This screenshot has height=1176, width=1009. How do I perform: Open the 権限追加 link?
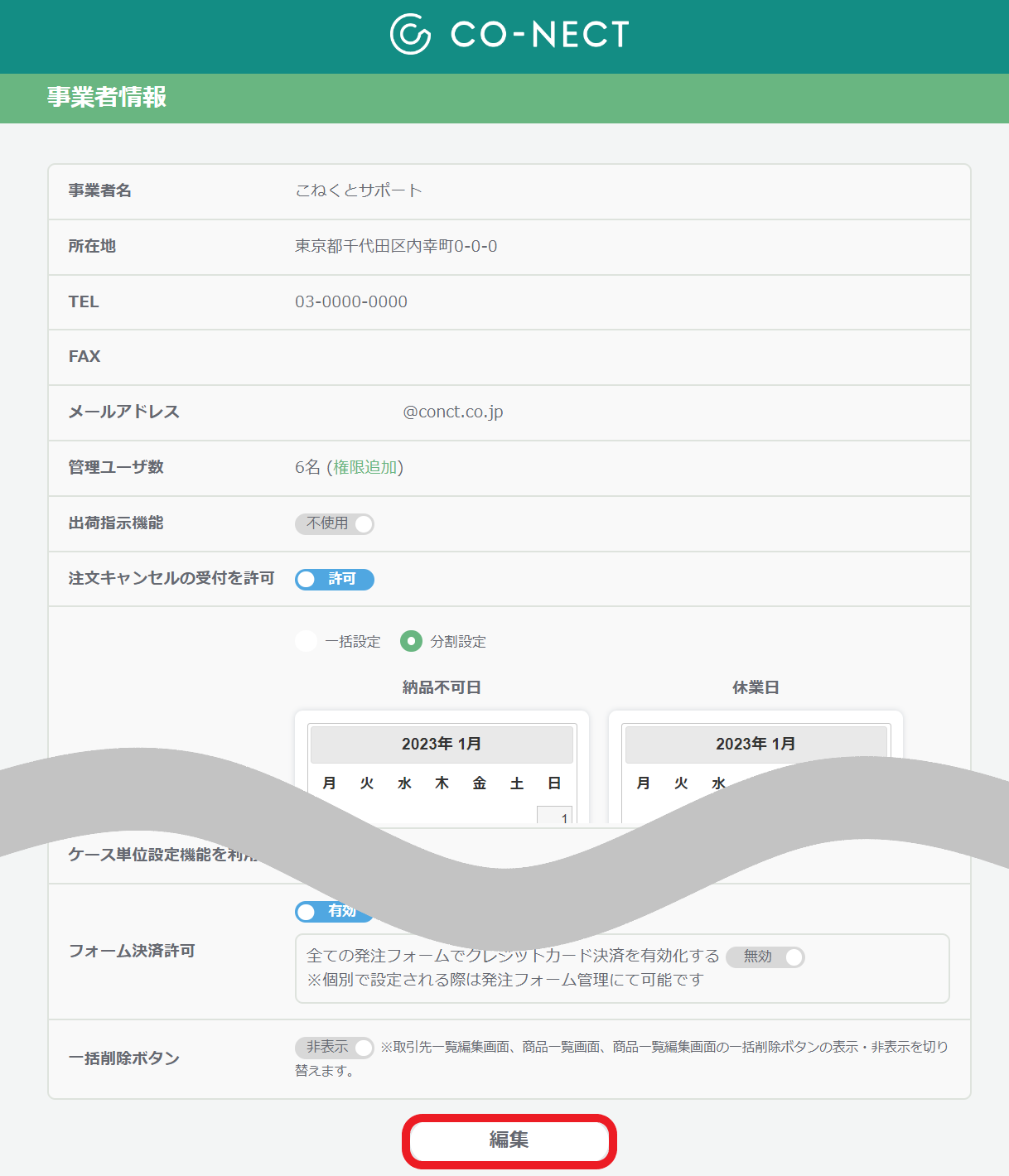click(x=365, y=467)
